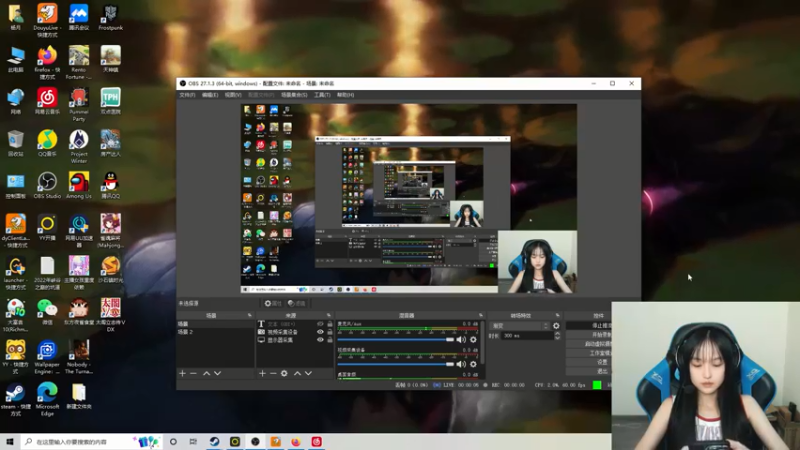
Task: Lock the 显示器采集 source
Action: pos(330,340)
